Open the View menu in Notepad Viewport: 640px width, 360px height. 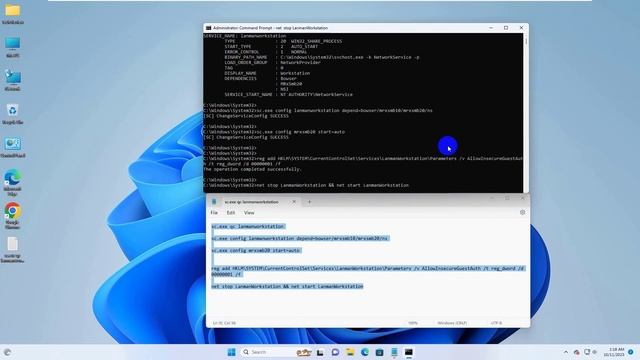pyautogui.click(x=249, y=213)
